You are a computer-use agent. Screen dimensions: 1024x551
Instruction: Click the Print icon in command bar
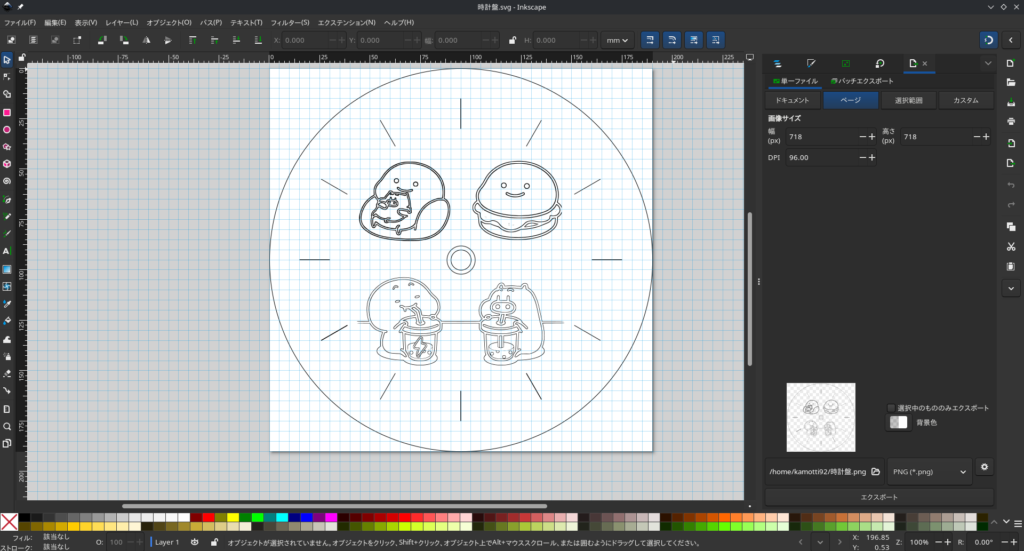[x=1011, y=121]
